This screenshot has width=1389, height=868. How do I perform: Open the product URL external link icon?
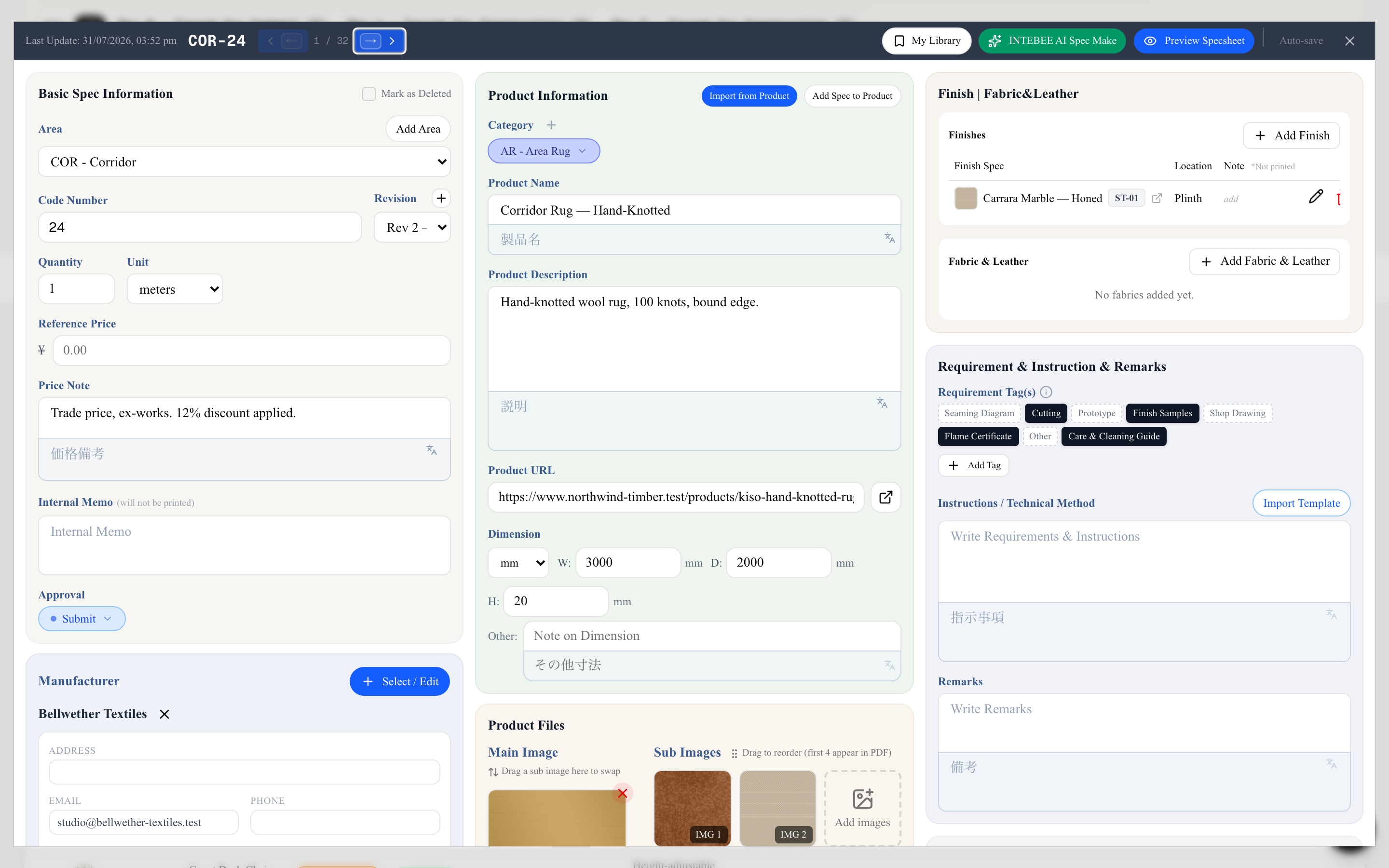[885, 497]
